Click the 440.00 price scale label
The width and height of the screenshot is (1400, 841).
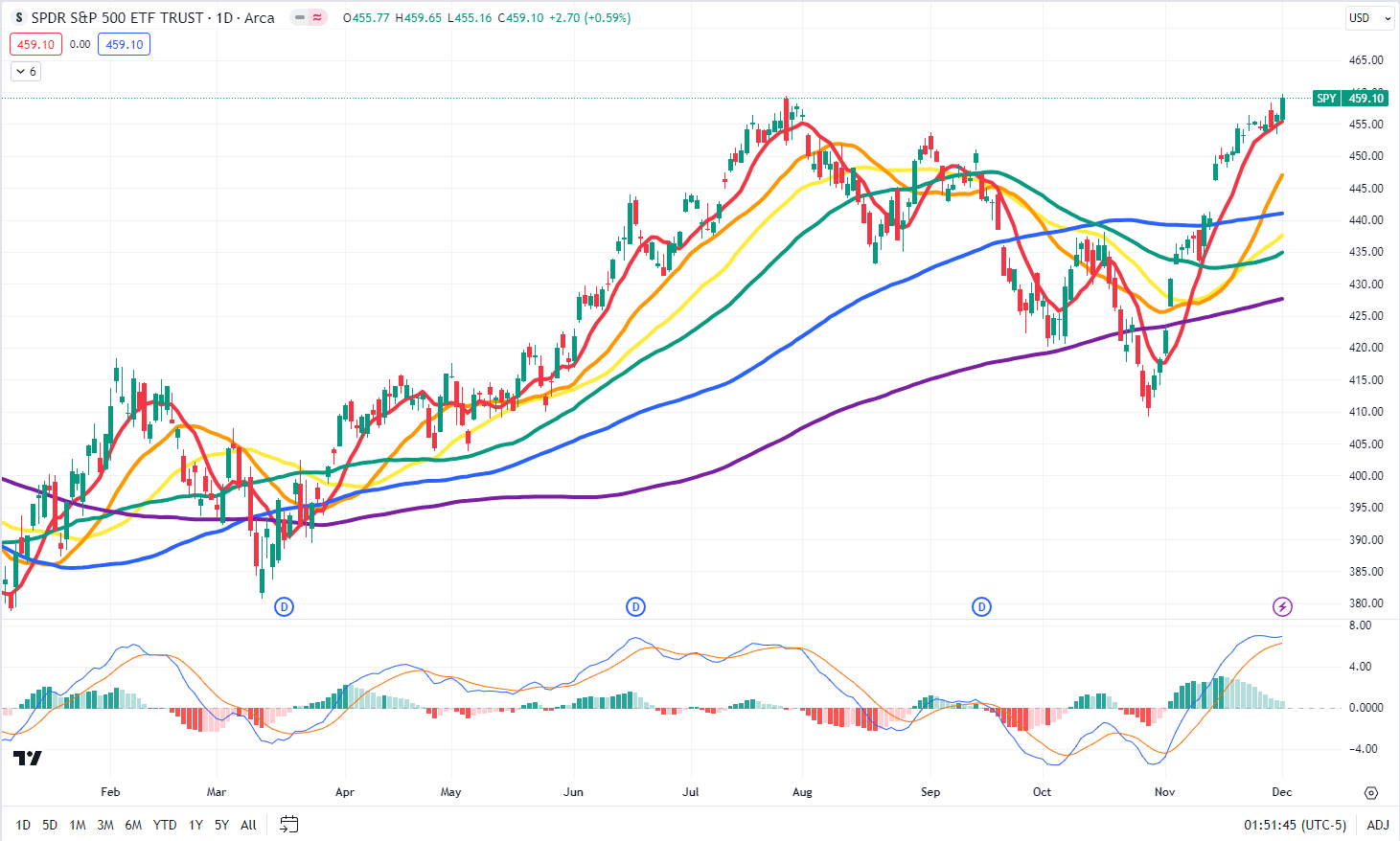tap(1366, 220)
